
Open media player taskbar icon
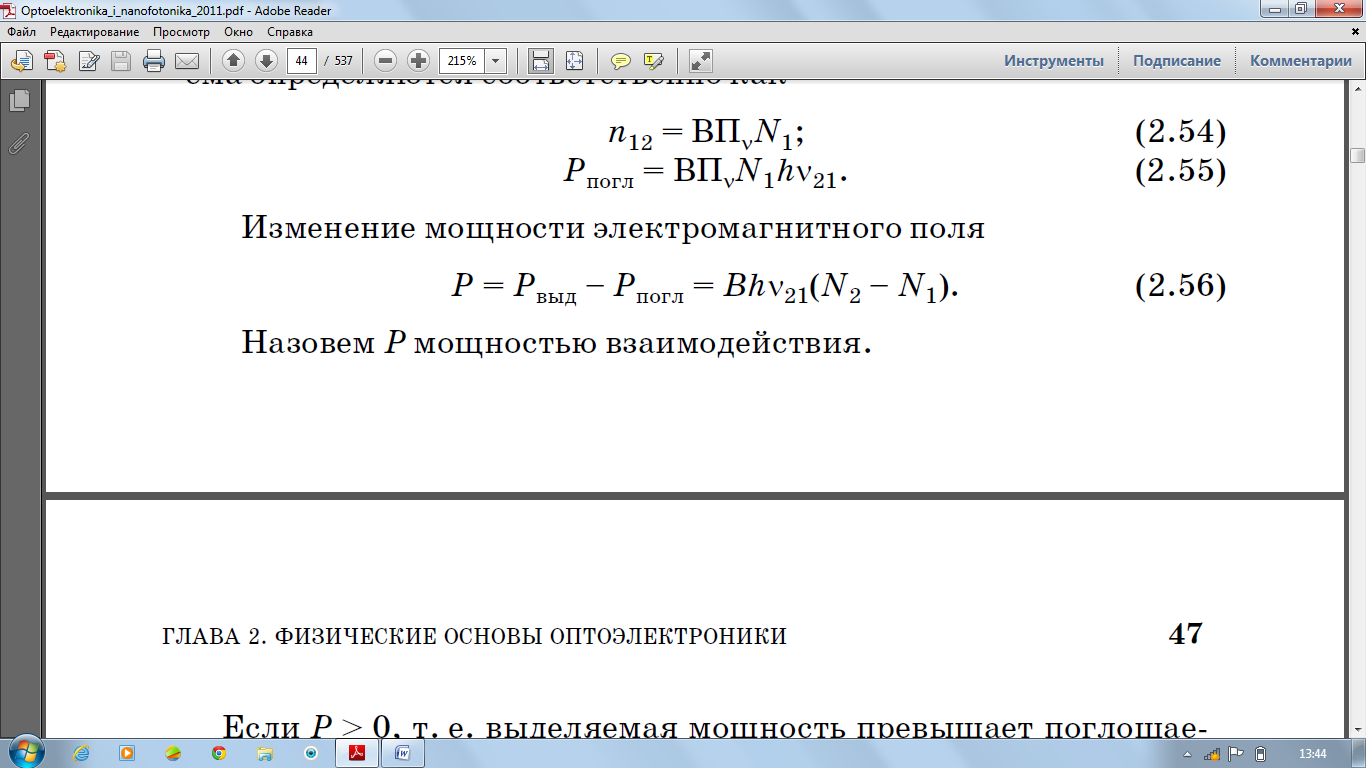(127, 753)
